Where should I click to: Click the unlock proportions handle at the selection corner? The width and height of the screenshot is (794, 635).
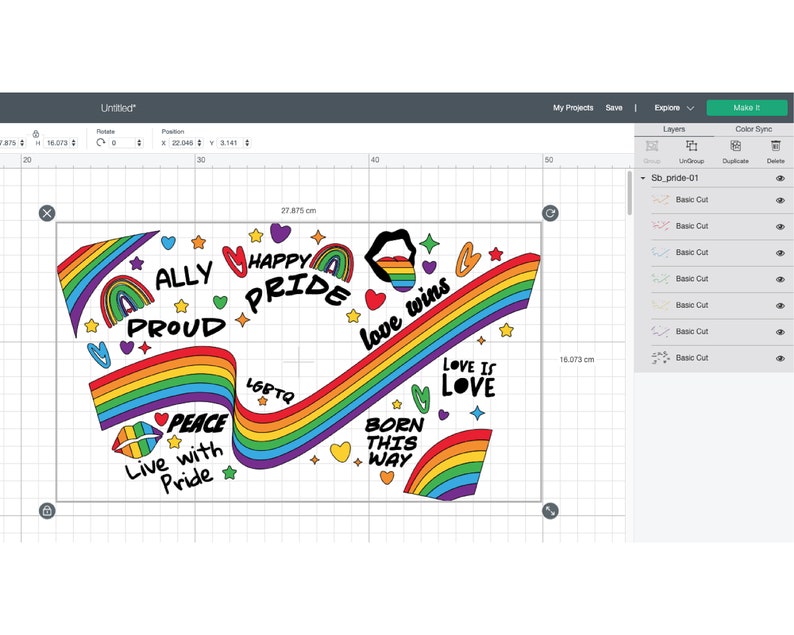coord(47,510)
